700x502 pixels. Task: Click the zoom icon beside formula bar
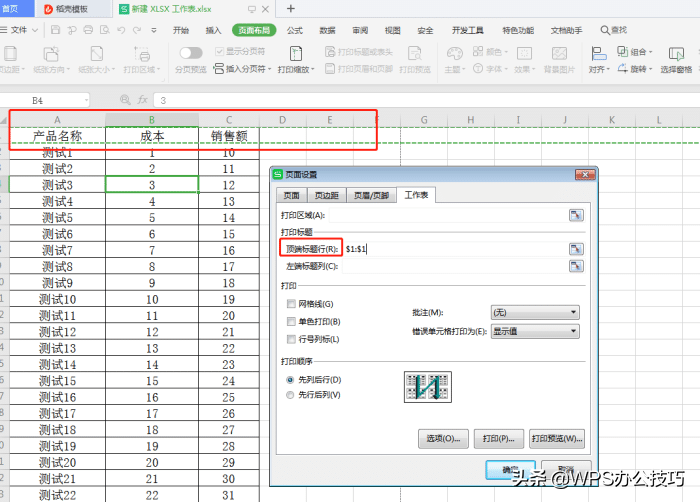click(125, 100)
